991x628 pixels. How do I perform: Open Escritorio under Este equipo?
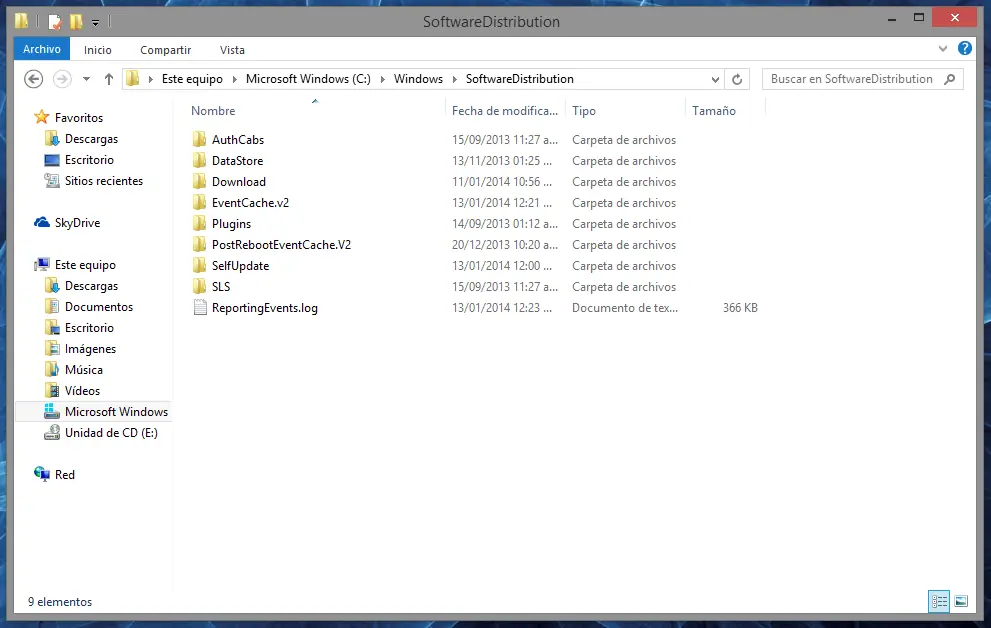tap(89, 327)
